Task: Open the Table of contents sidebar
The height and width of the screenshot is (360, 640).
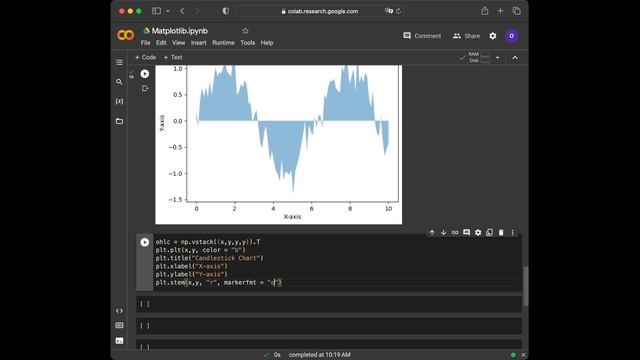Action: [119, 62]
